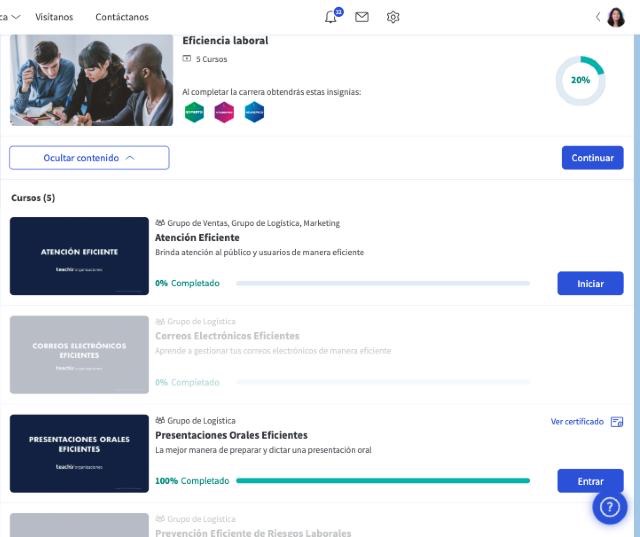Open the help question mark button
Image resolution: width=640 pixels, height=537 pixels.
610,507
